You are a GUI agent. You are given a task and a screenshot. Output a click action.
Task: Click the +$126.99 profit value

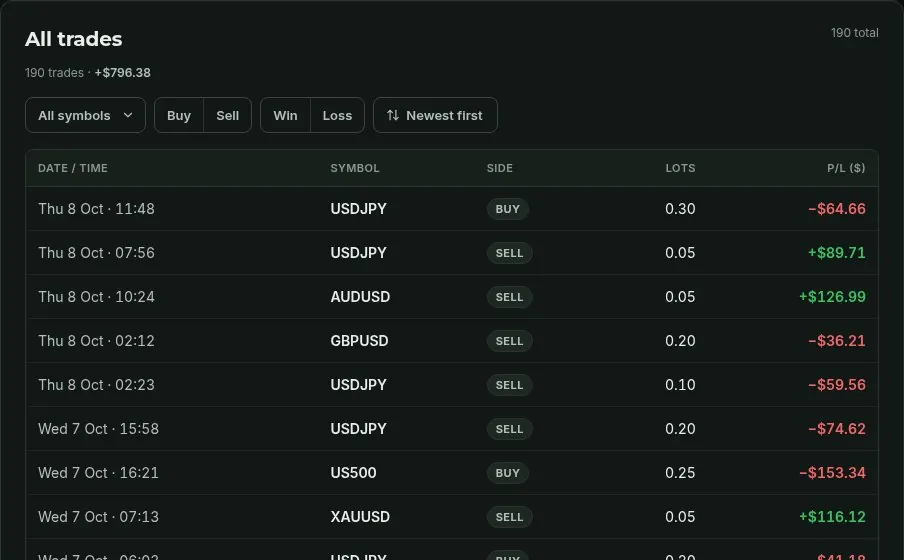click(x=832, y=297)
